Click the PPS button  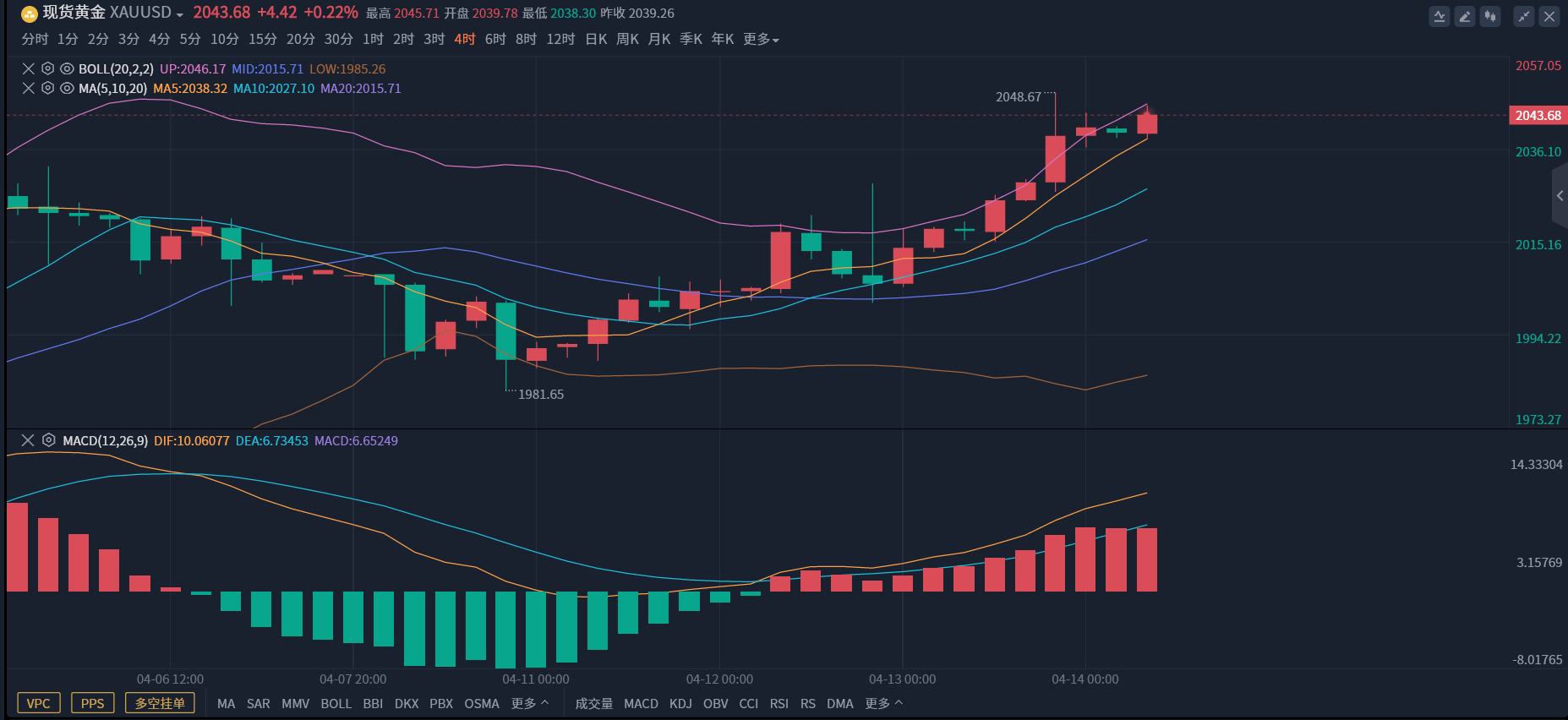tap(93, 703)
